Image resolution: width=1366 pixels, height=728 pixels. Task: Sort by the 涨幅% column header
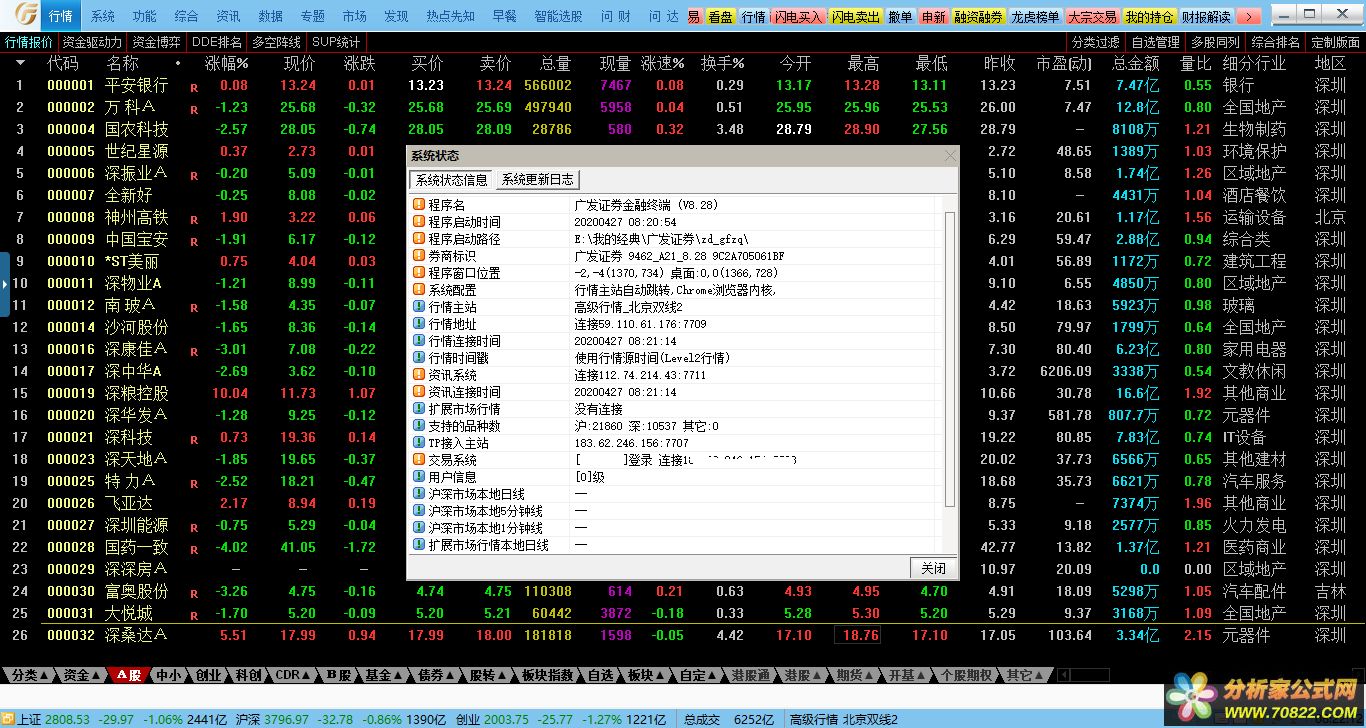(x=227, y=63)
